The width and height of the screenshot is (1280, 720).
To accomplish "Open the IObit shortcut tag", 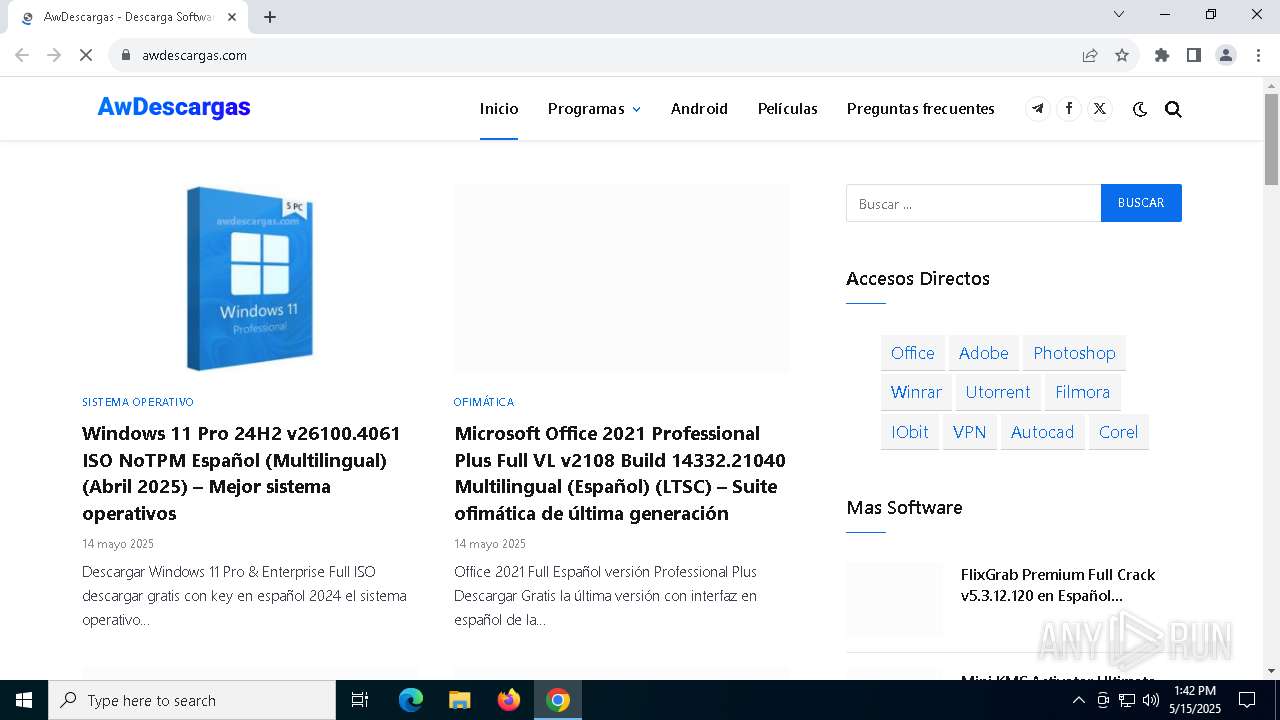I will pyautogui.click(x=910, y=432).
